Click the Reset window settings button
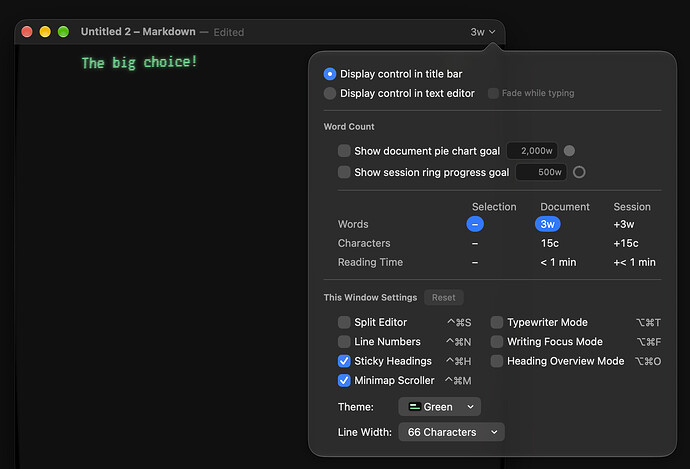This screenshot has height=469, width=690. point(444,297)
